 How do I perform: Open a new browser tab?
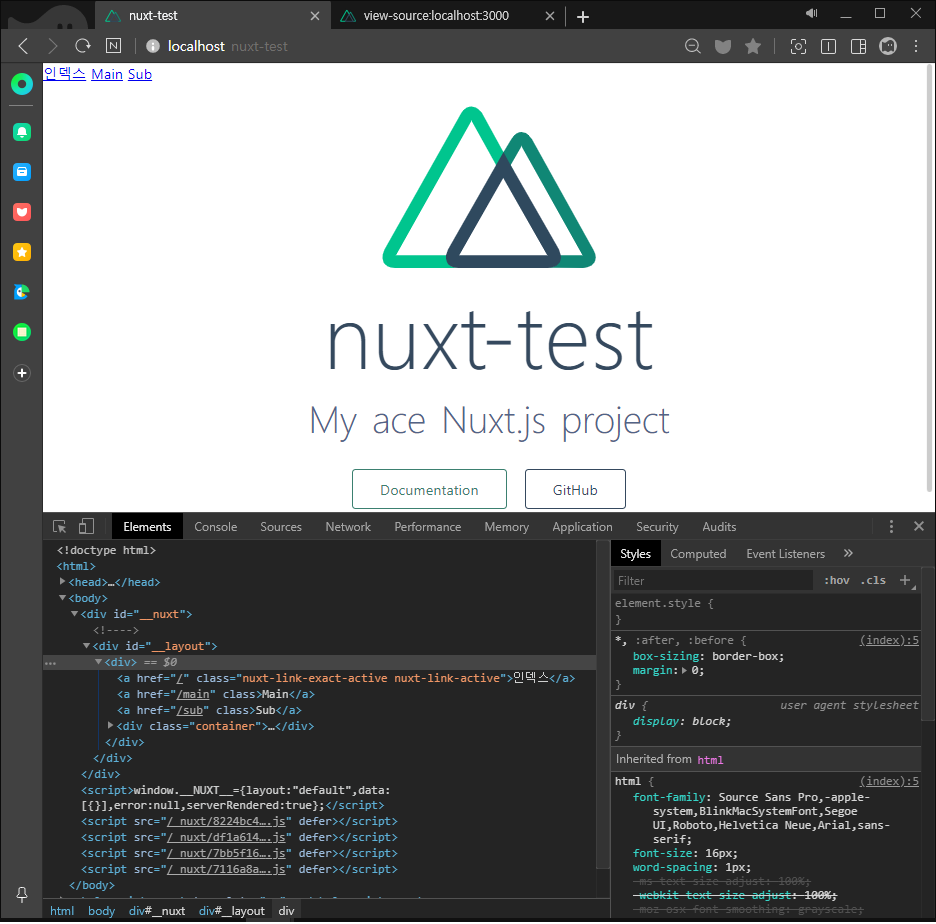583,17
